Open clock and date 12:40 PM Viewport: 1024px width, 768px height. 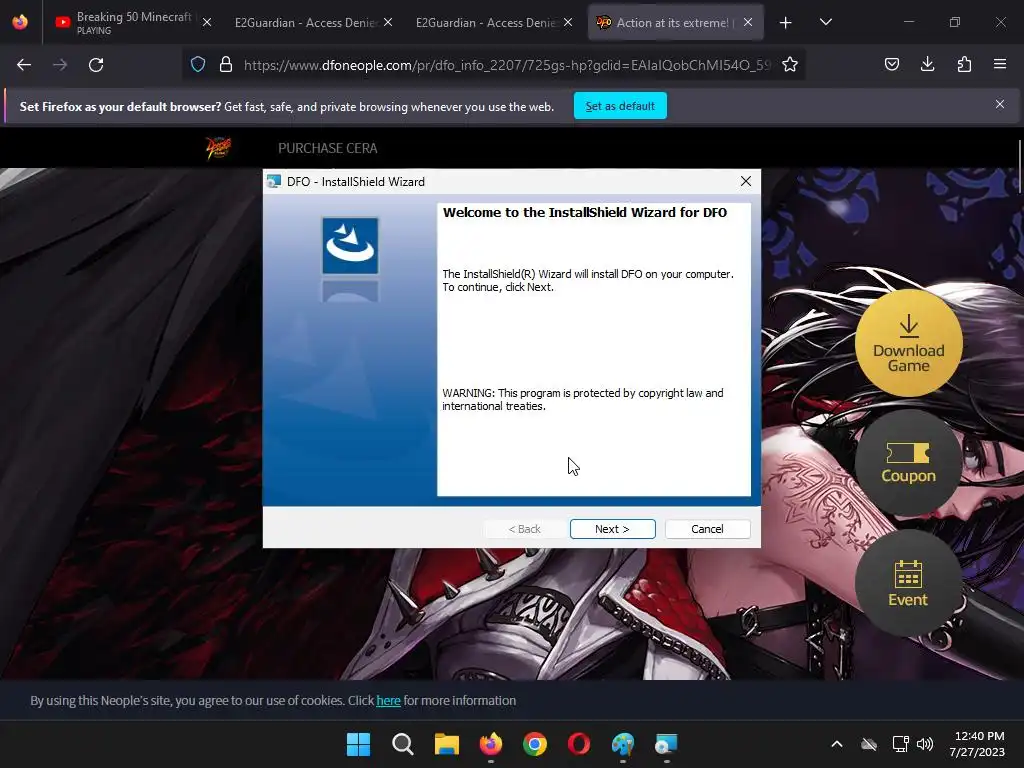(x=977, y=744)
